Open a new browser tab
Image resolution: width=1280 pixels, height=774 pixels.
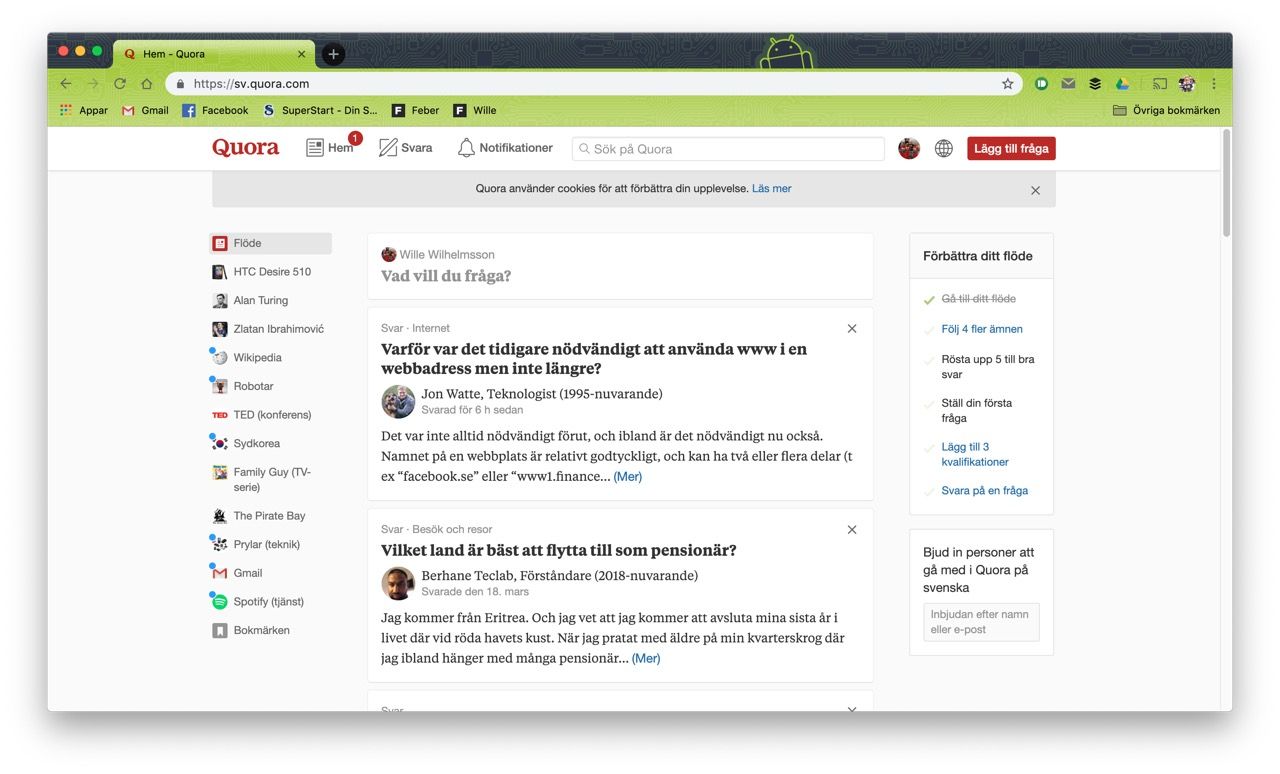(x=334, y=54)
